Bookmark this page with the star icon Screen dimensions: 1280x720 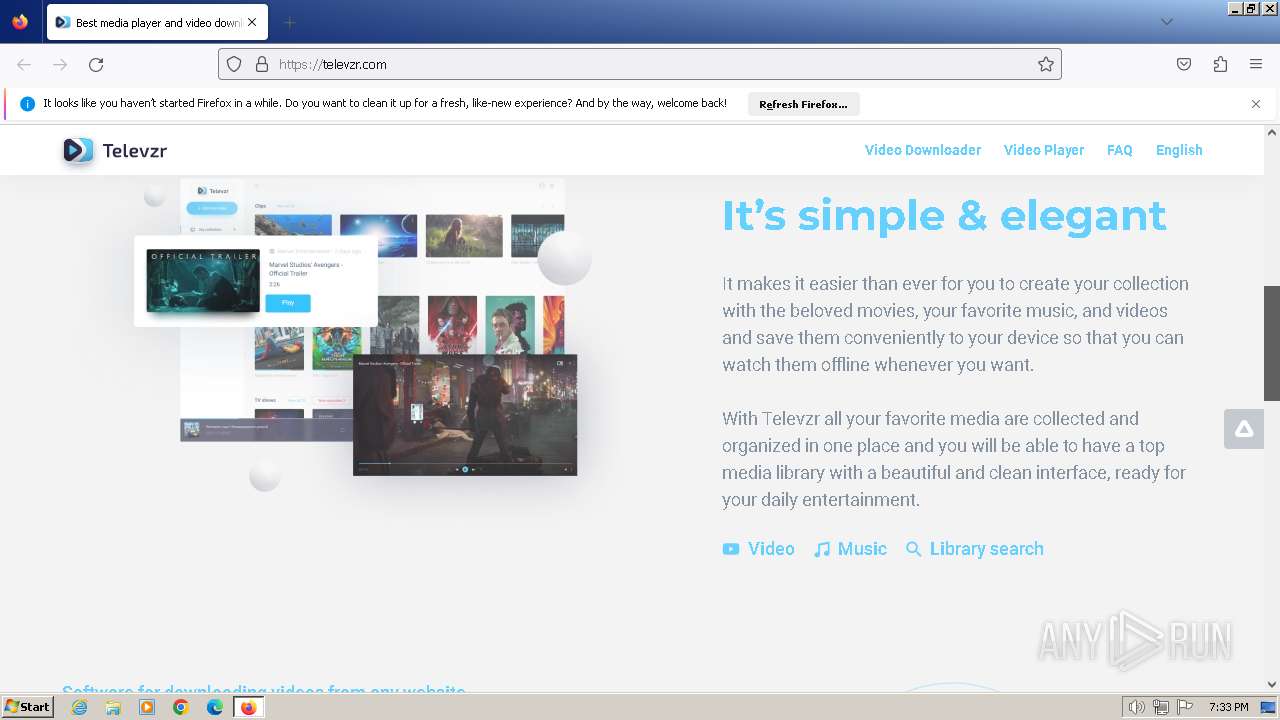pyautogui.click(x=1046, y=64)
